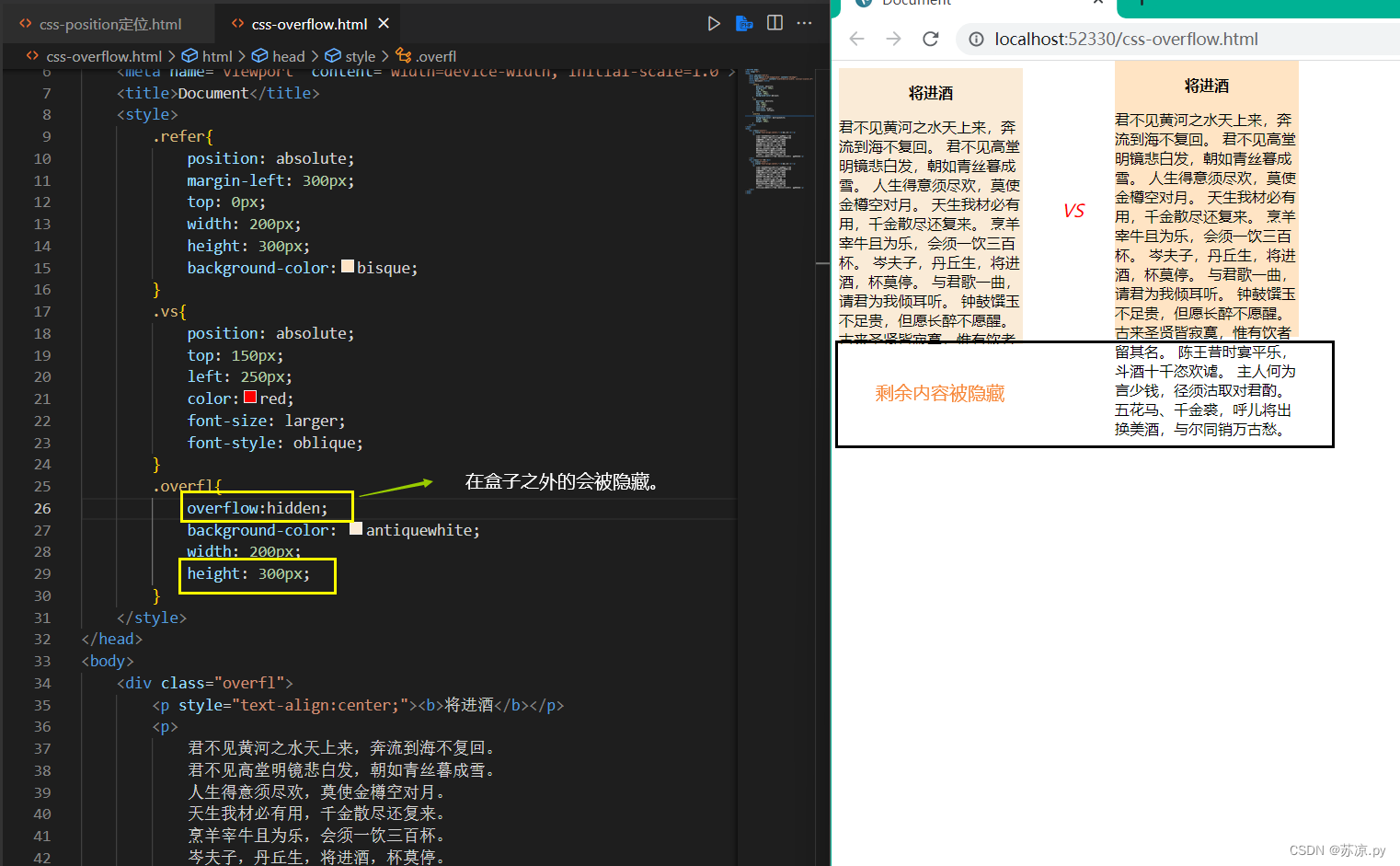Click line number 34 in the gutter
The height and width of the screenshot is (866, 1400).
coord(42,683)
